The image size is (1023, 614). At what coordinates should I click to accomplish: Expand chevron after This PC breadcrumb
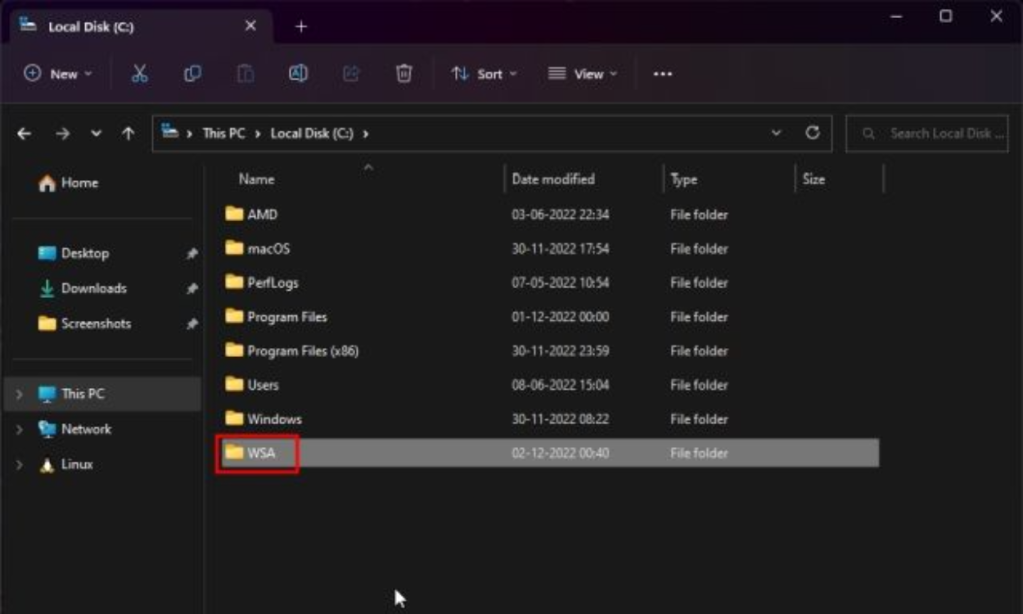(x=258, y=134)
